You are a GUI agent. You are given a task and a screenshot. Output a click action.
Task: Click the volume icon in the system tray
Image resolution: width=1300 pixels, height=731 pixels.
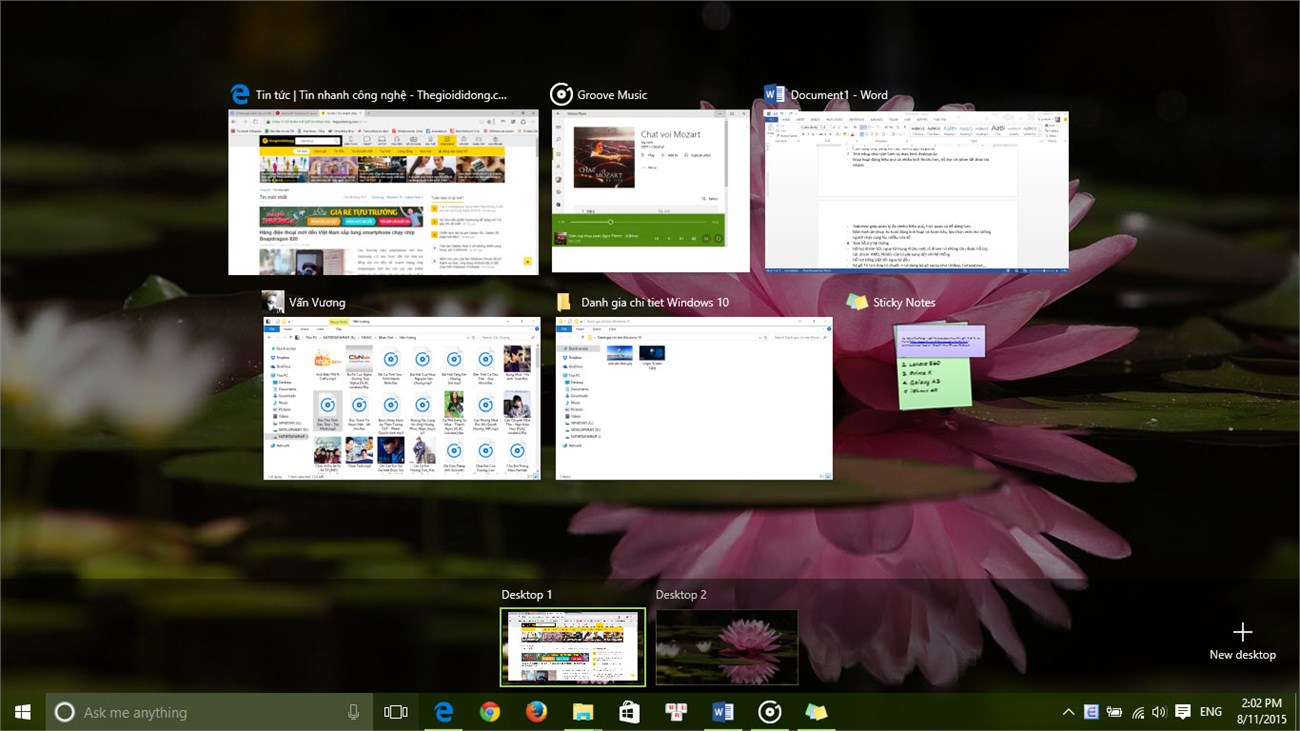1159,712
